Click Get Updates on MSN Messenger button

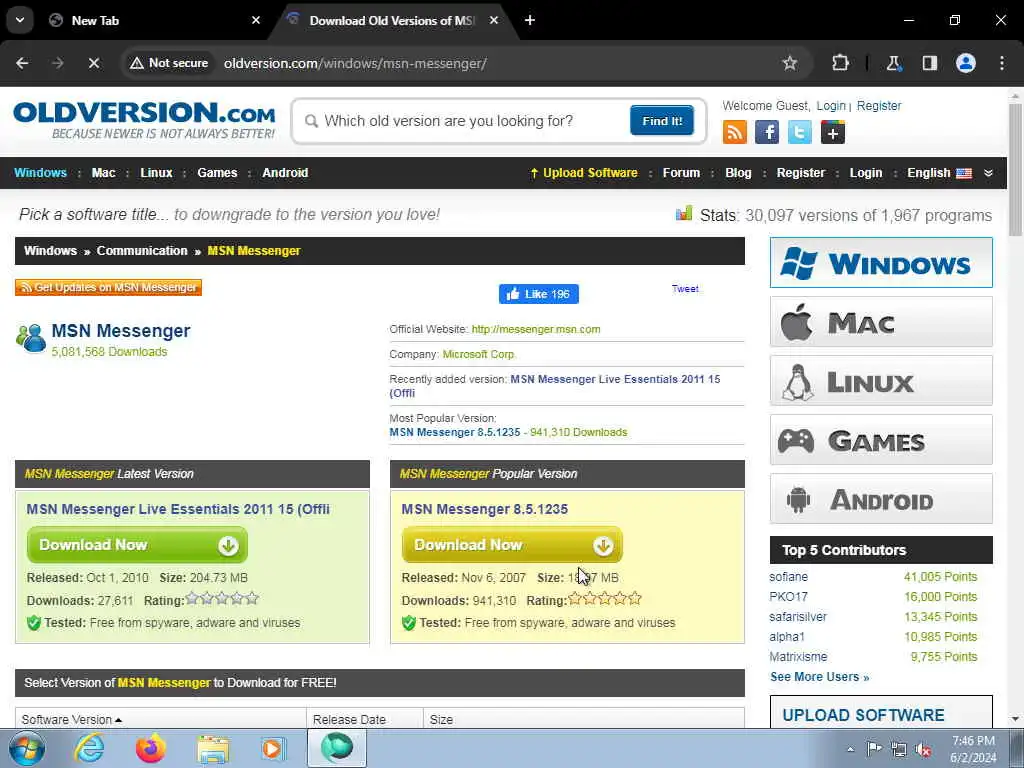coord(108,287)
